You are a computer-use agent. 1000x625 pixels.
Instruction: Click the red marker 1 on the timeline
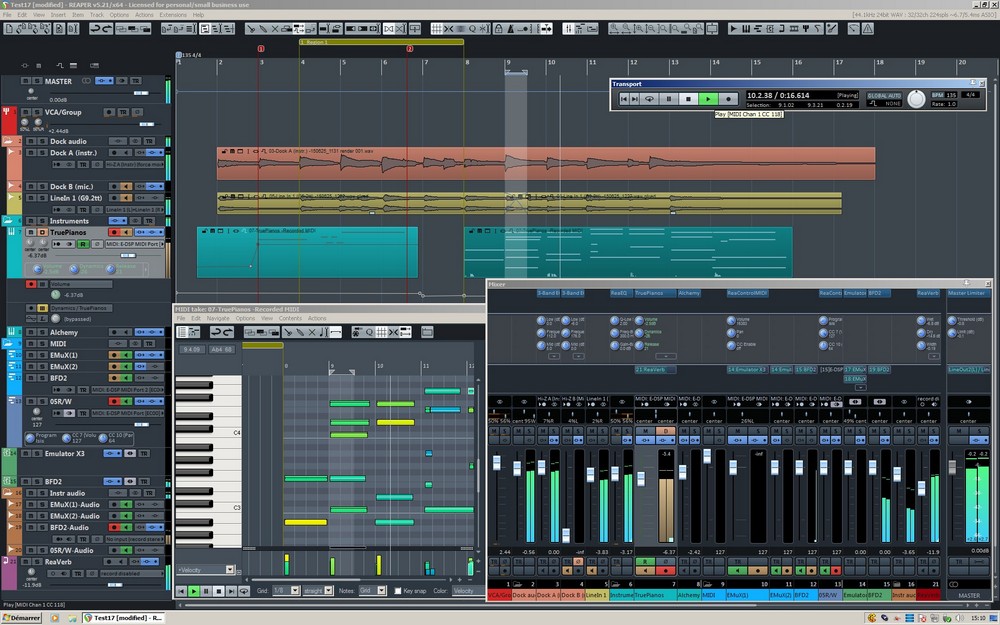pyautogui.click(x=261, y=48)
